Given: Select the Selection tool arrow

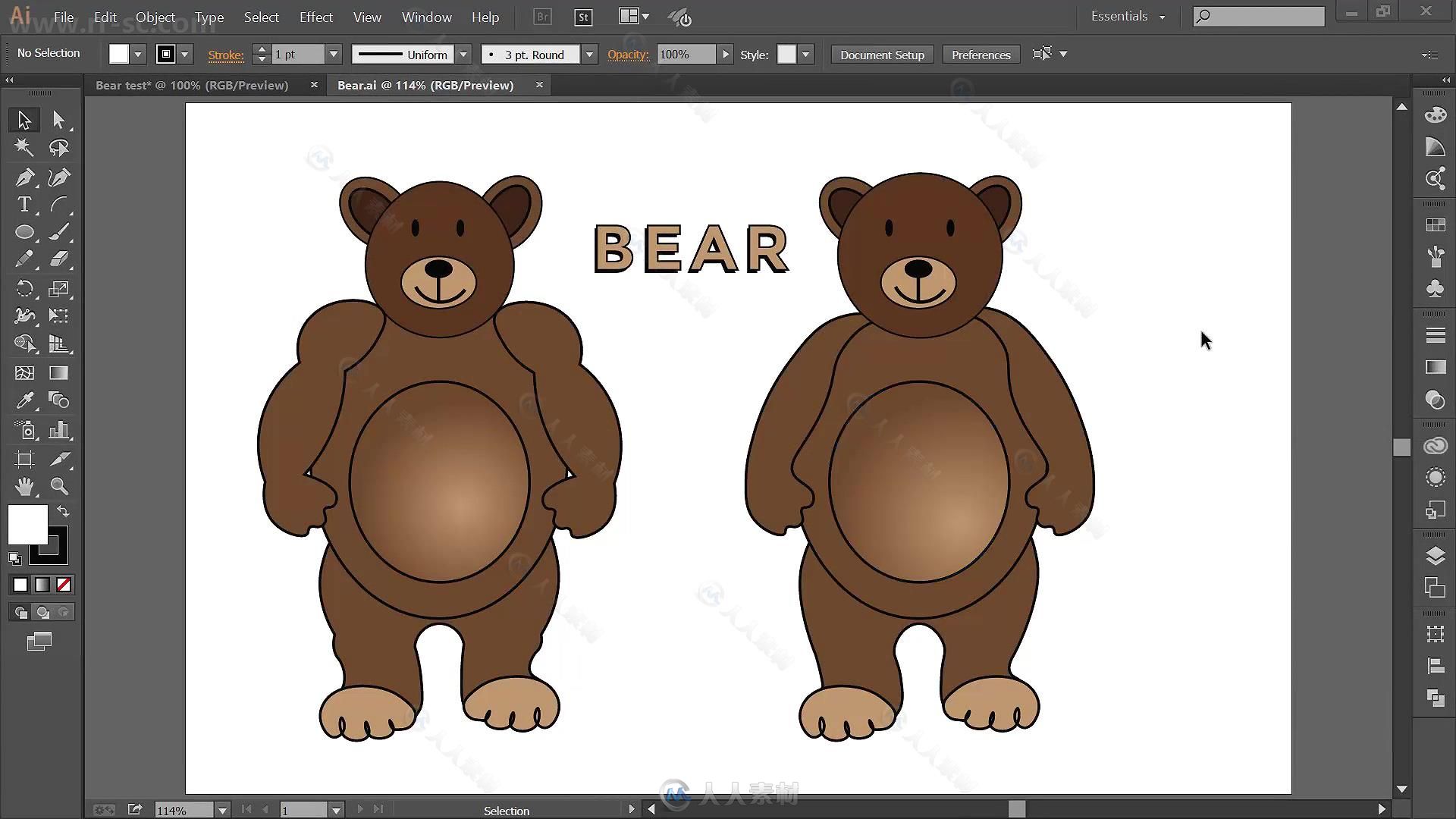Looking at the screenshot, I should (x=24, y=120).
